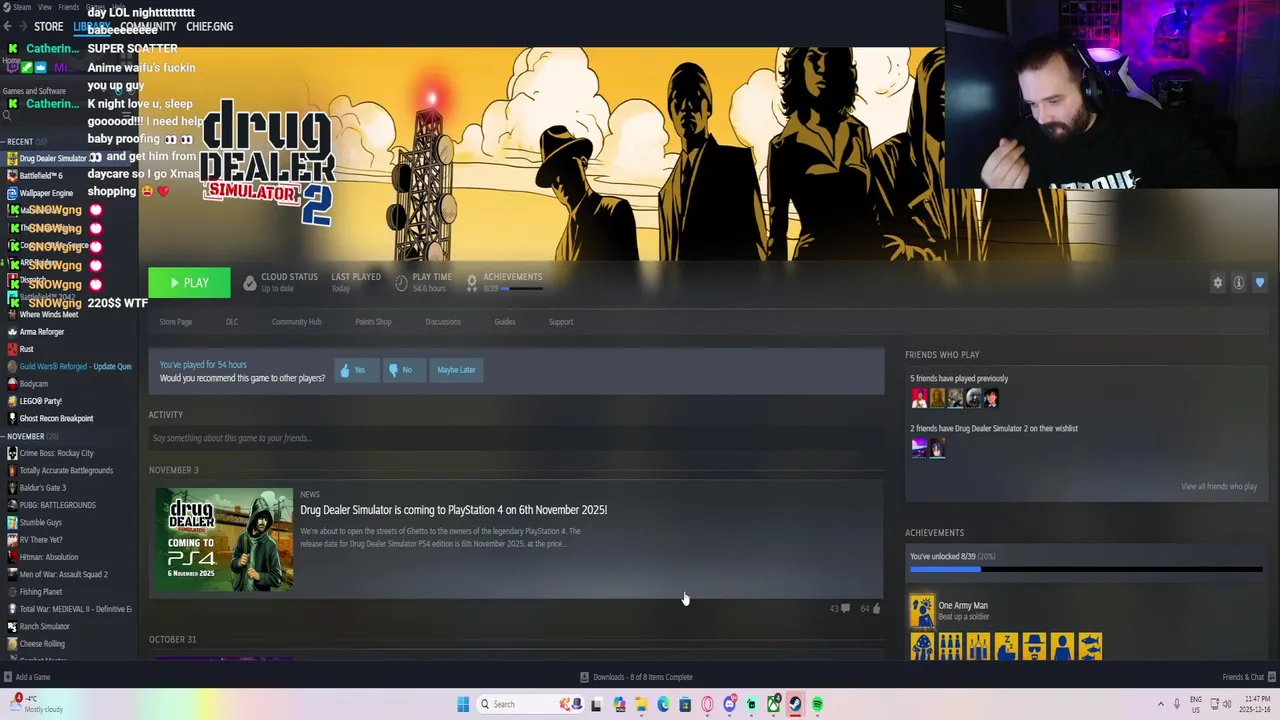The image size is (1280, 720).
Task: Click the news post thumbs-up rating icon
Action: 876,608
